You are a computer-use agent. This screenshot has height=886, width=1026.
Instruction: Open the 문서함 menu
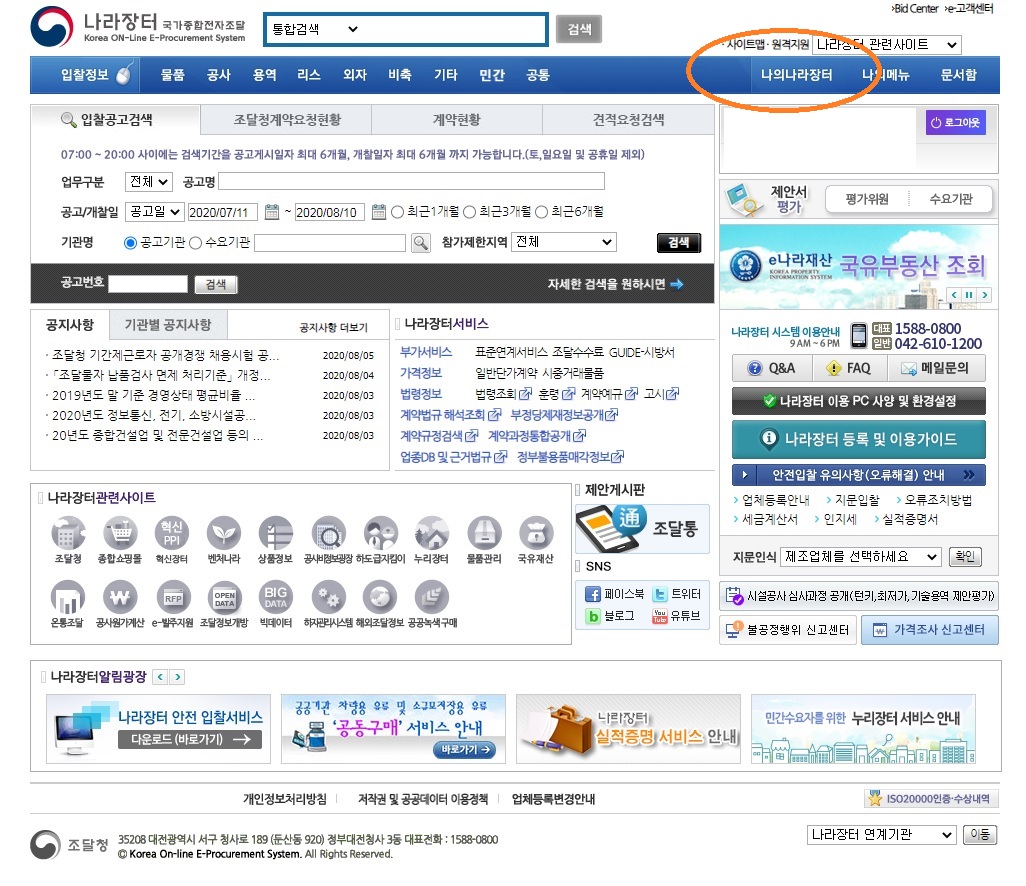point(959,75)
